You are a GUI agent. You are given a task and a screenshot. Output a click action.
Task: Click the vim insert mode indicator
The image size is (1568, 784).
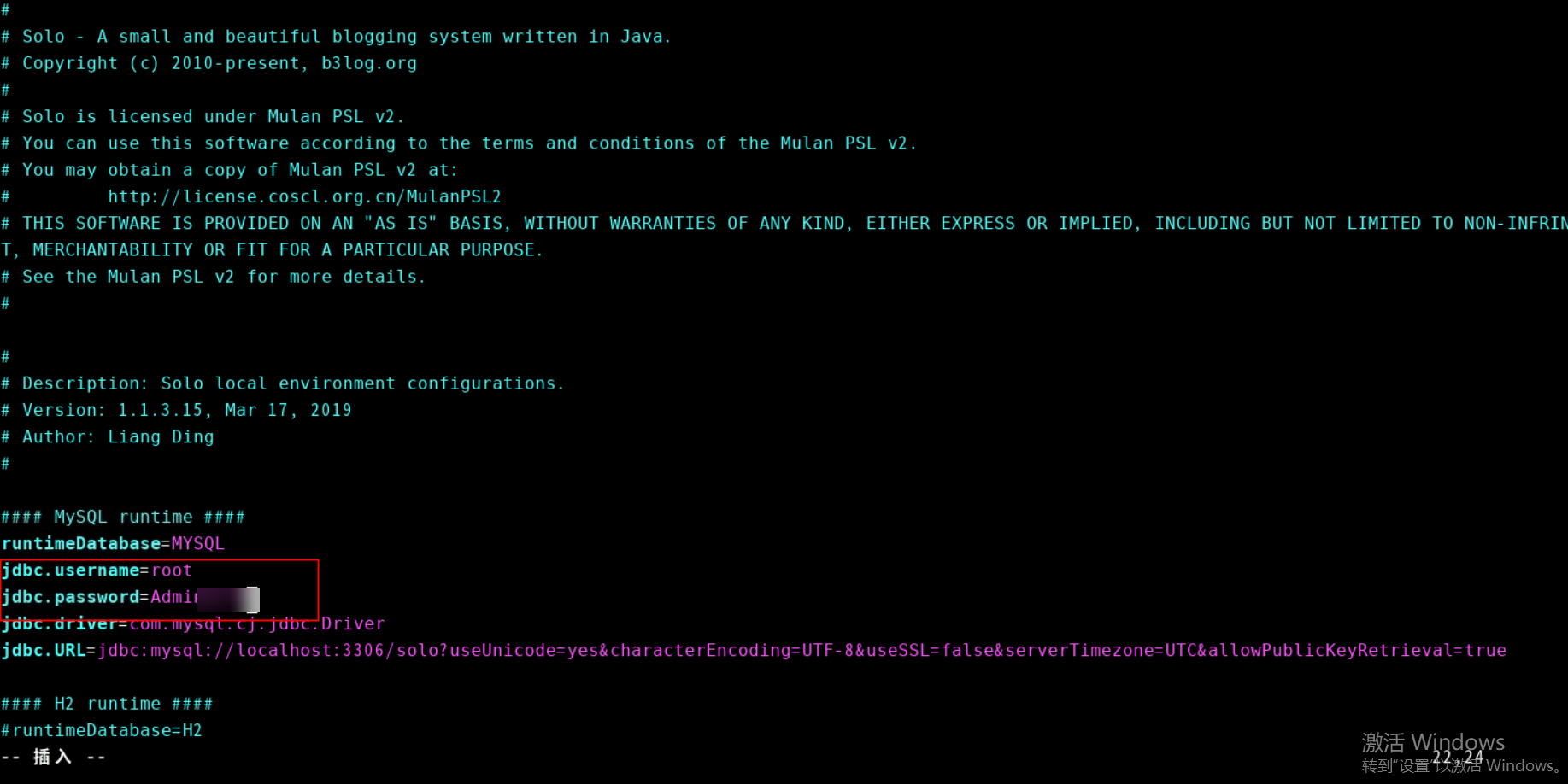click(53, 757)
